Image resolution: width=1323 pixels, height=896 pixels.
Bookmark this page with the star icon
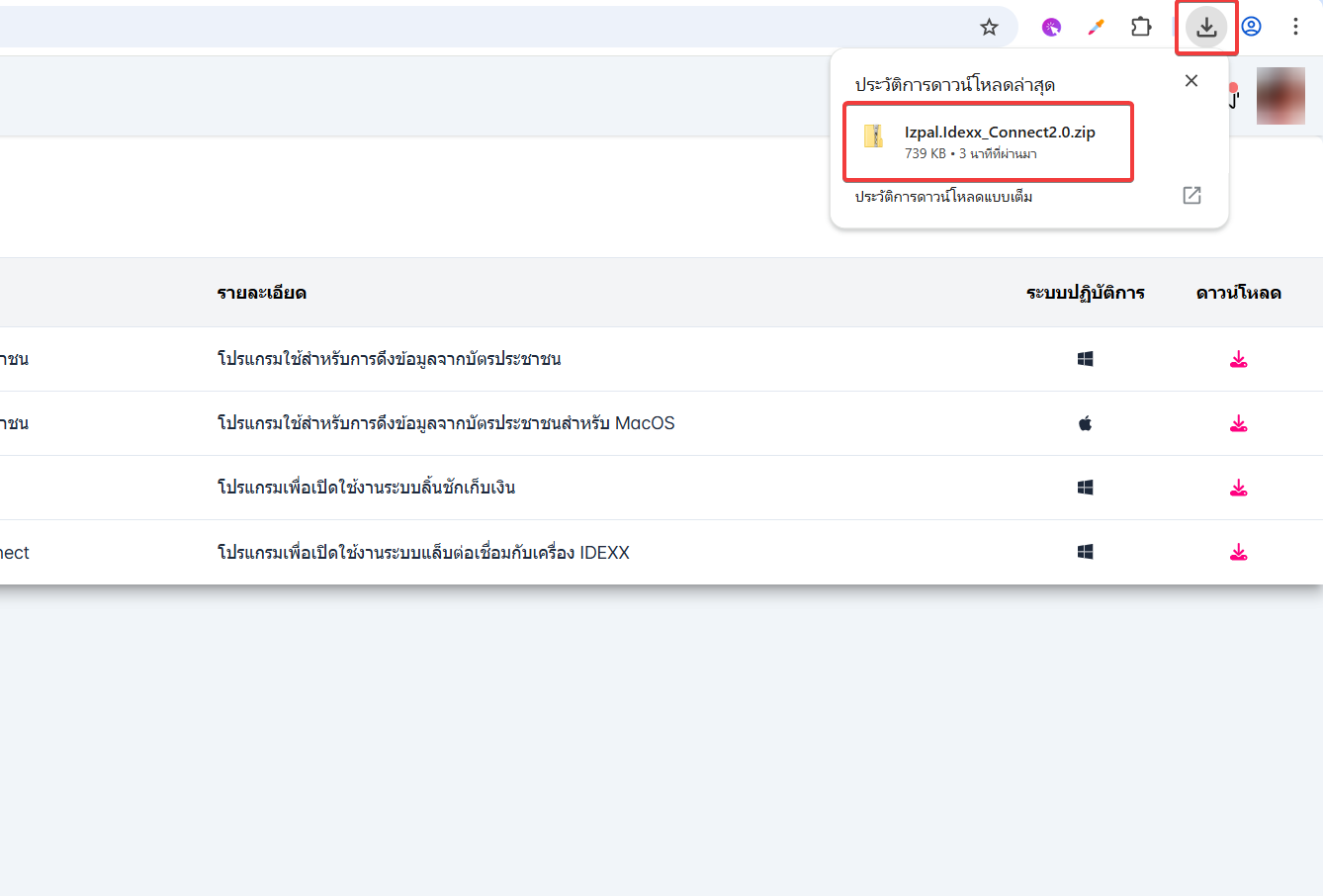pyautogui.click(x=989, y=27)
